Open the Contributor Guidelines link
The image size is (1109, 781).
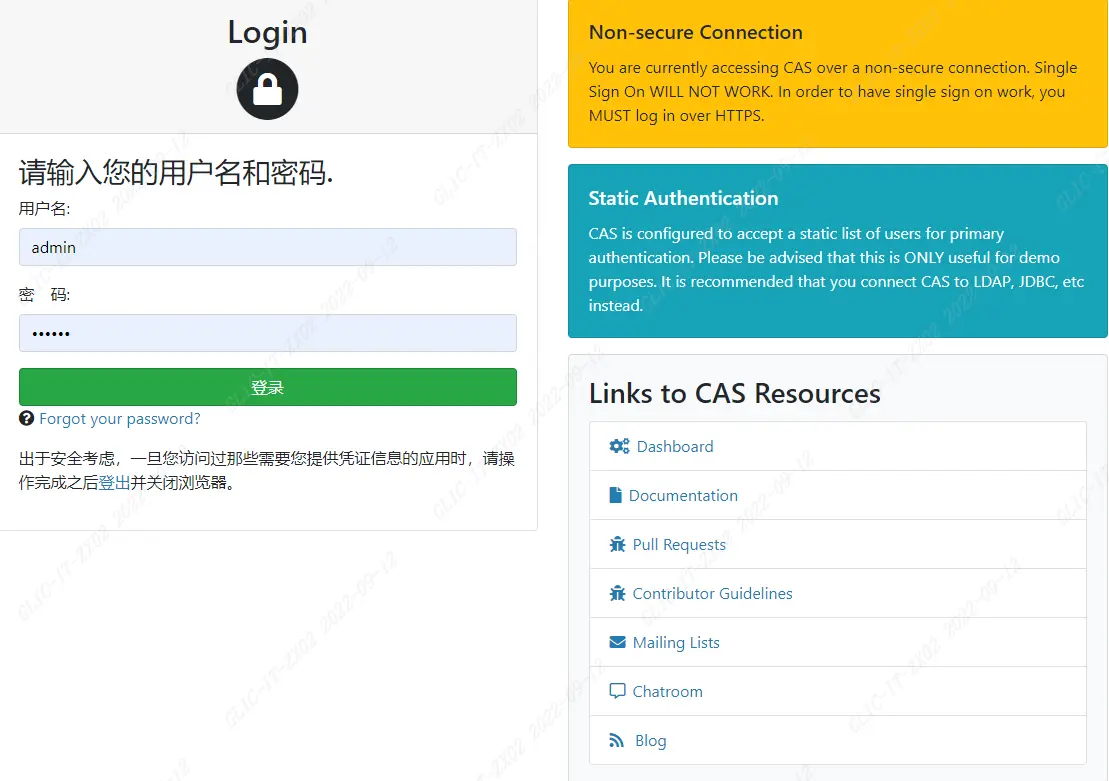point(712,593)
